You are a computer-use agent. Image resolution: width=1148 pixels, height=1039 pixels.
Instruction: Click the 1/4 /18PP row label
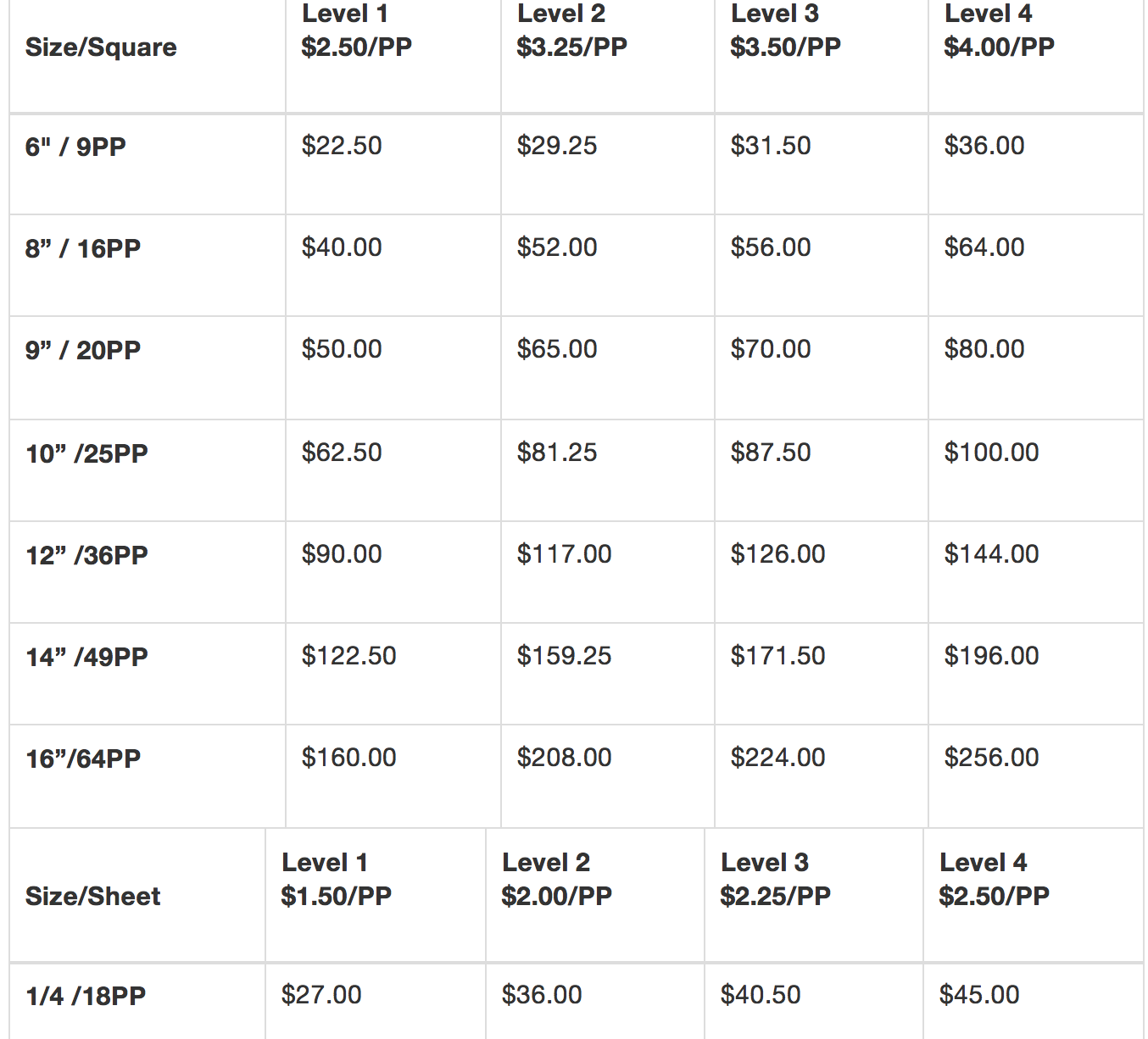pos(86,996)
